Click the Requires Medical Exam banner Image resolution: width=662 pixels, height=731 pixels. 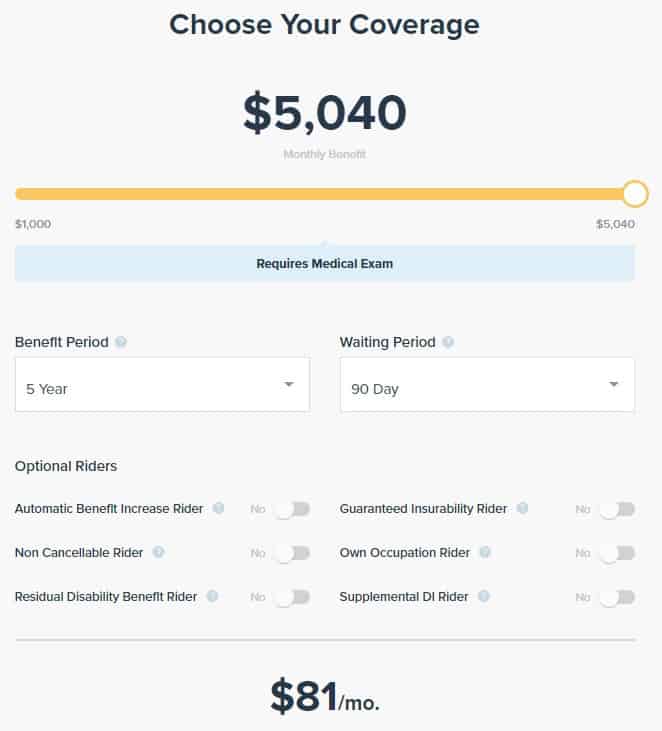tap(324, 264)
